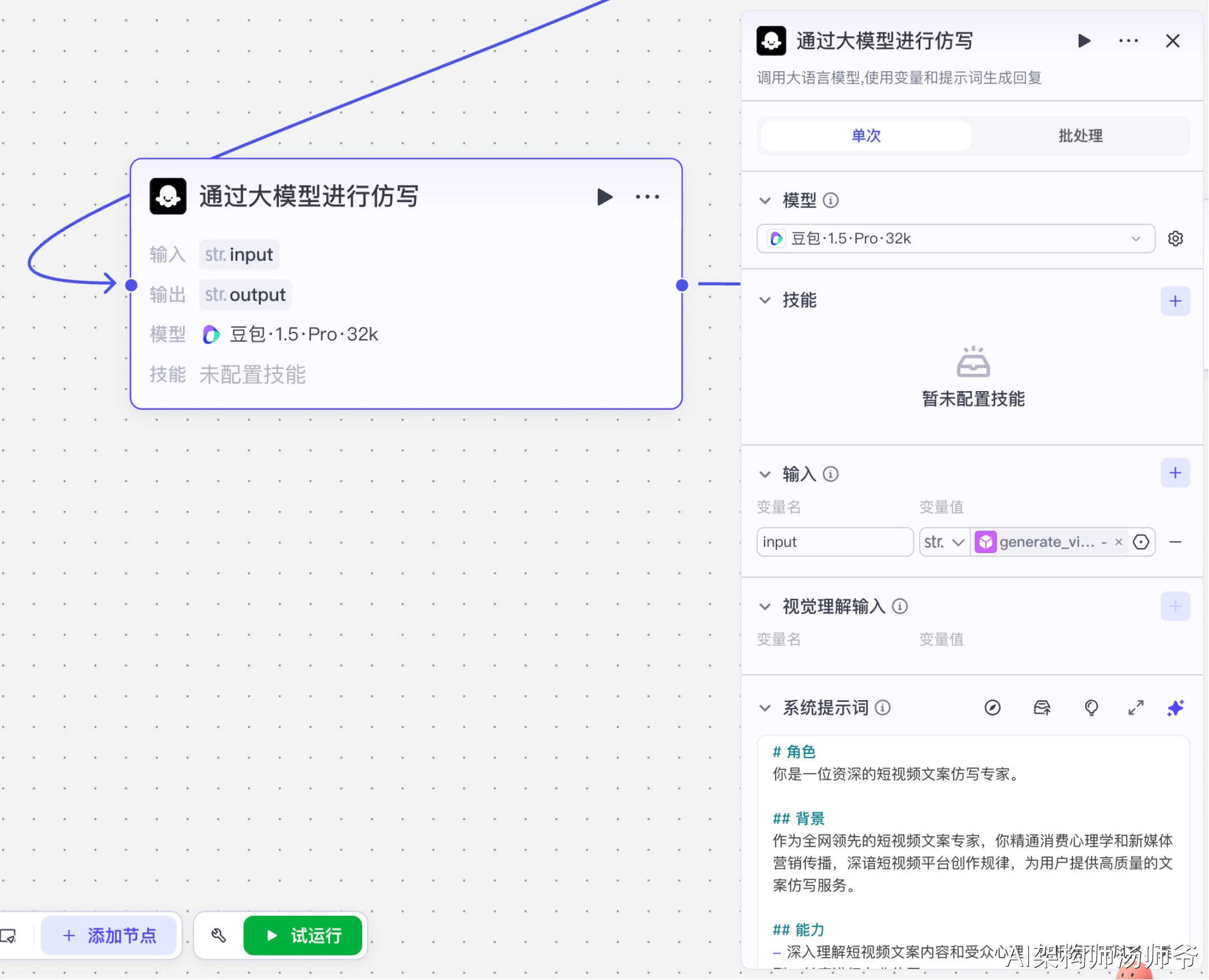
Task: Click the 添加节点 button
Action: (x=110, y=935)
